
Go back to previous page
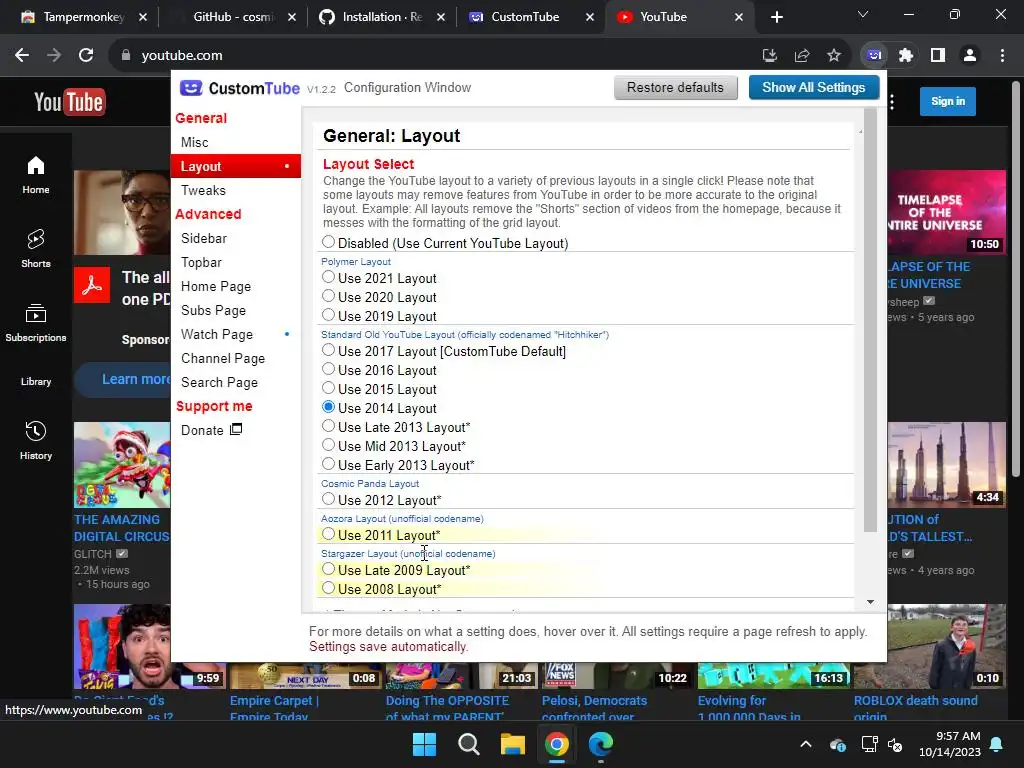pyautogui.click(x=22, y=56)
